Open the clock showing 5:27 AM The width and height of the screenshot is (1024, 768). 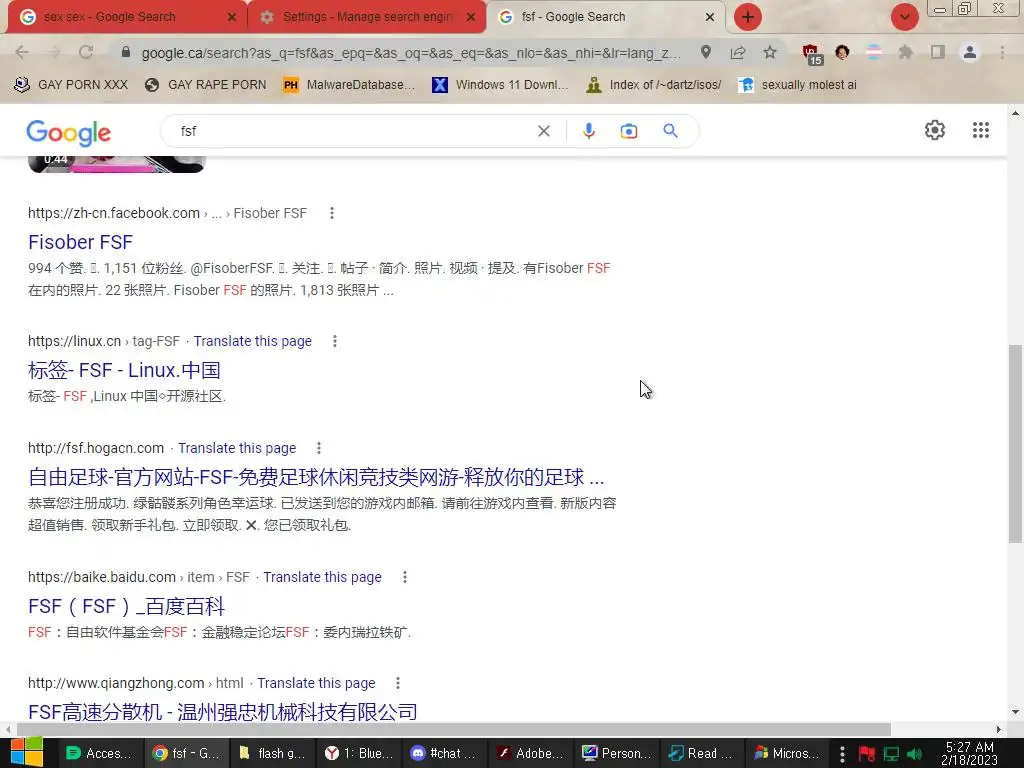[969, 753]
